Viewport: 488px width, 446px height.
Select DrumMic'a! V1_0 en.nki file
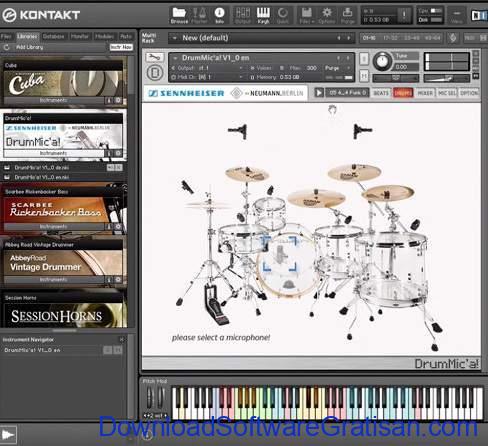tap(63, 177)
